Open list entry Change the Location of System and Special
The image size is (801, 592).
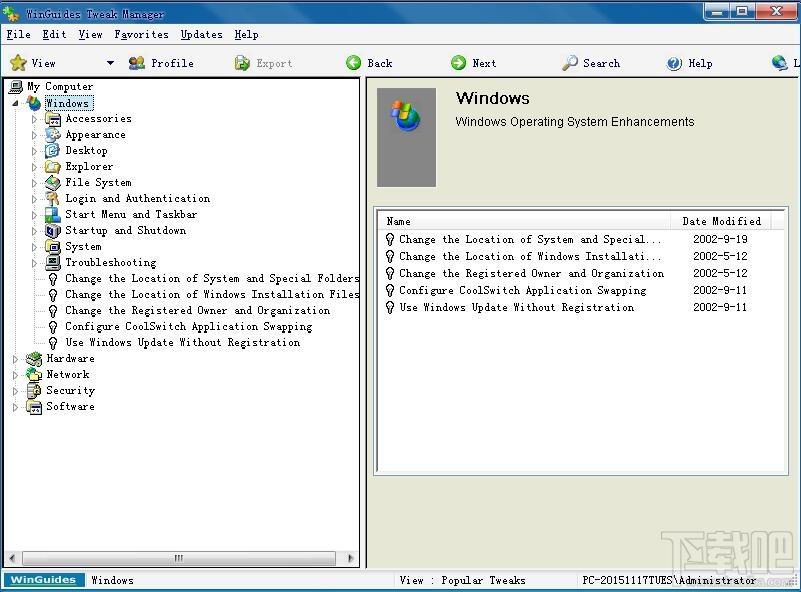(530, 240)
